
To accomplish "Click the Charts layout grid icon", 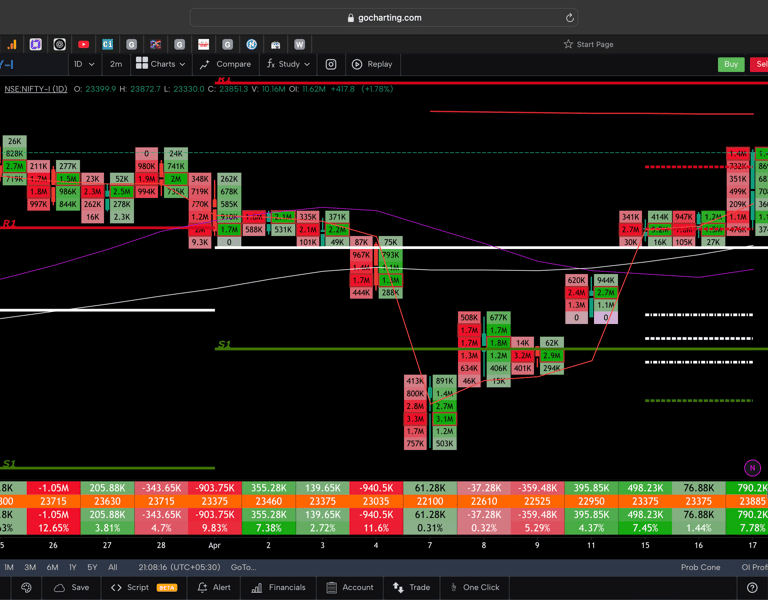I will click(x=142, y=63).
